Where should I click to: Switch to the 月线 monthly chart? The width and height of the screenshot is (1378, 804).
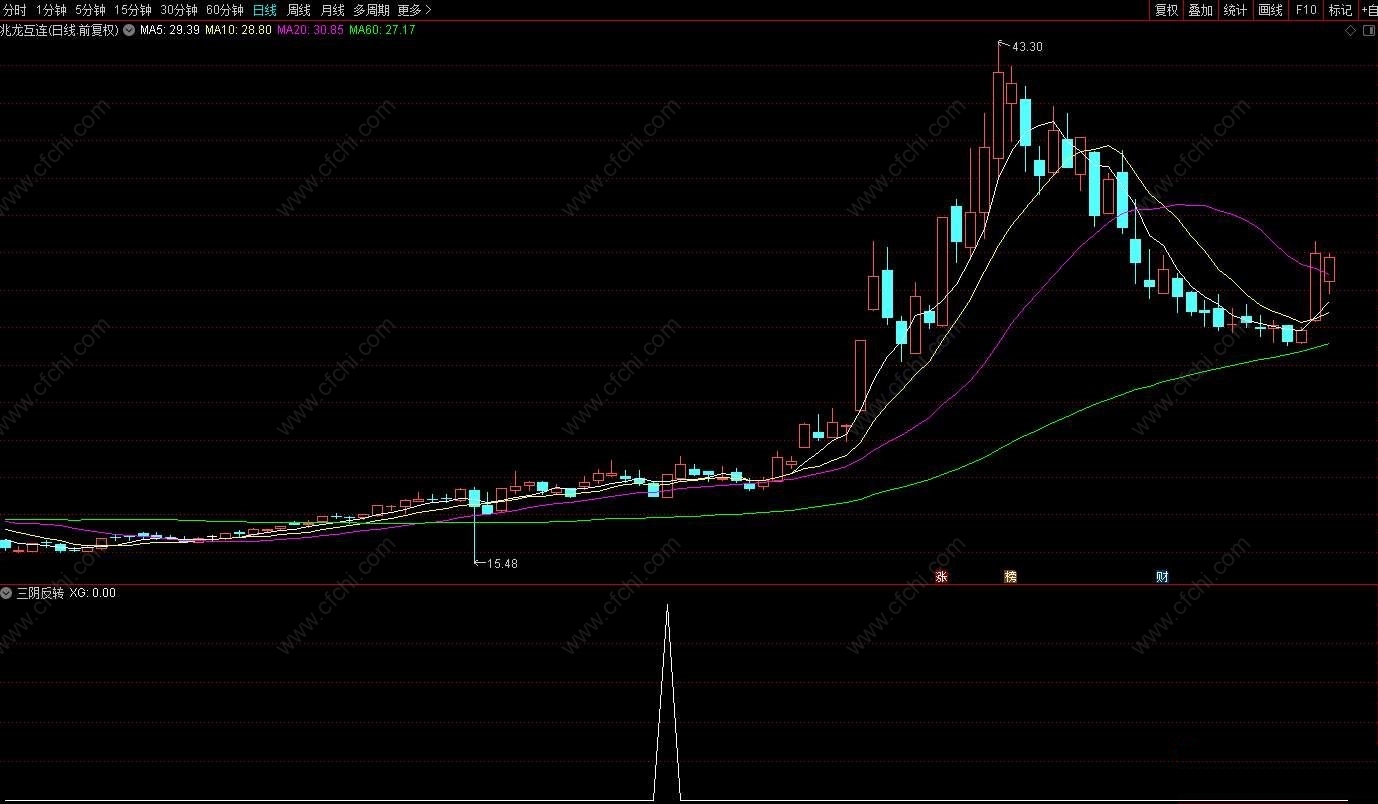click(332, 10)
